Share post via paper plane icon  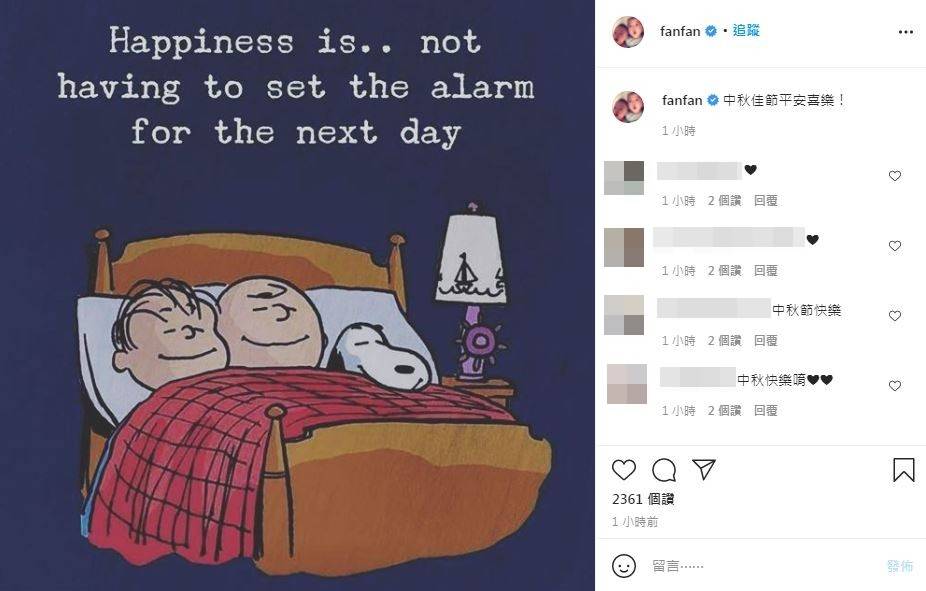(x=704, y=469)
